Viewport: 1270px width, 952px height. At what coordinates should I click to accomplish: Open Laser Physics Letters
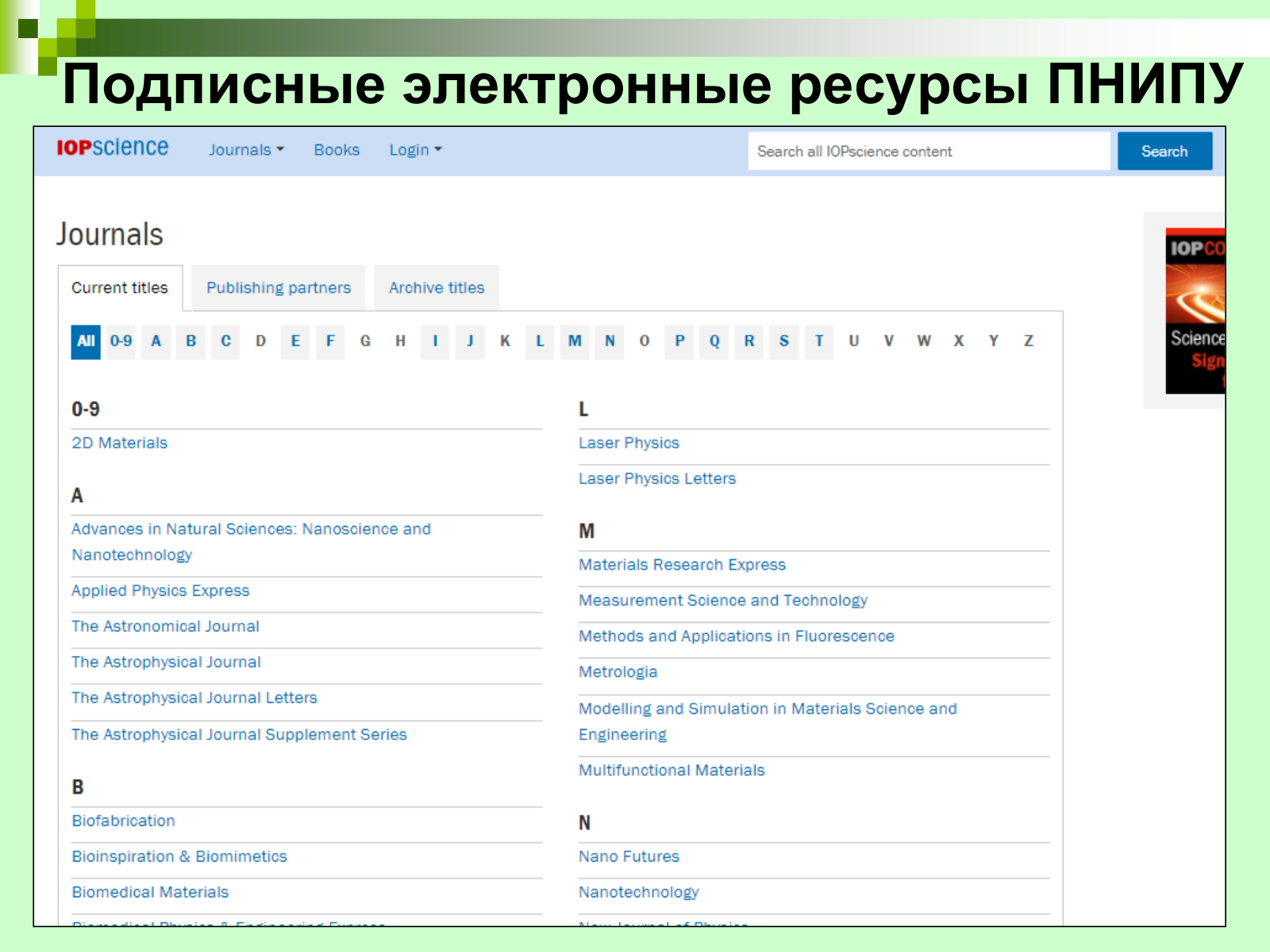(657, 478)
